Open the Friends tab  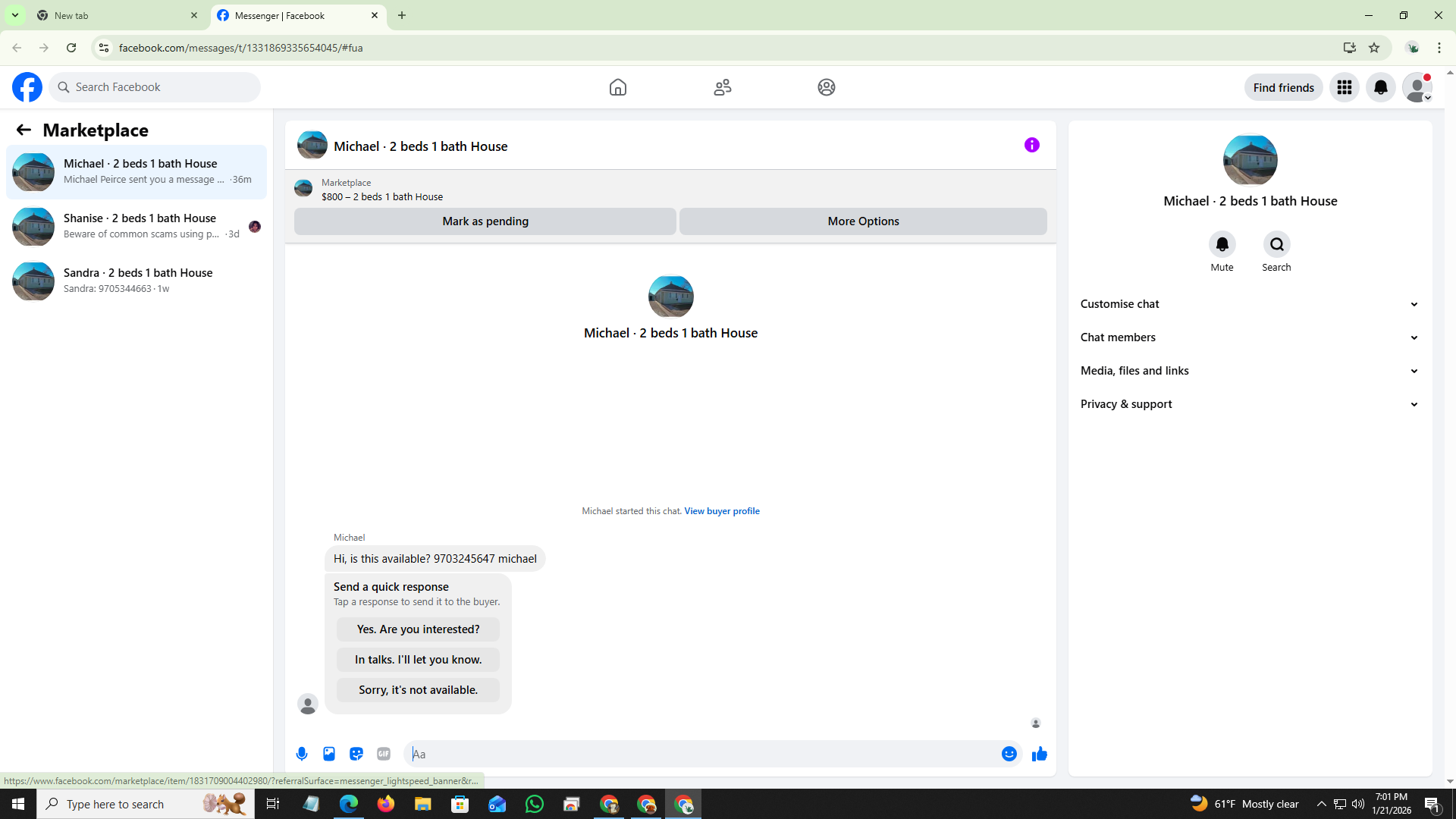(x=722, y=87)
